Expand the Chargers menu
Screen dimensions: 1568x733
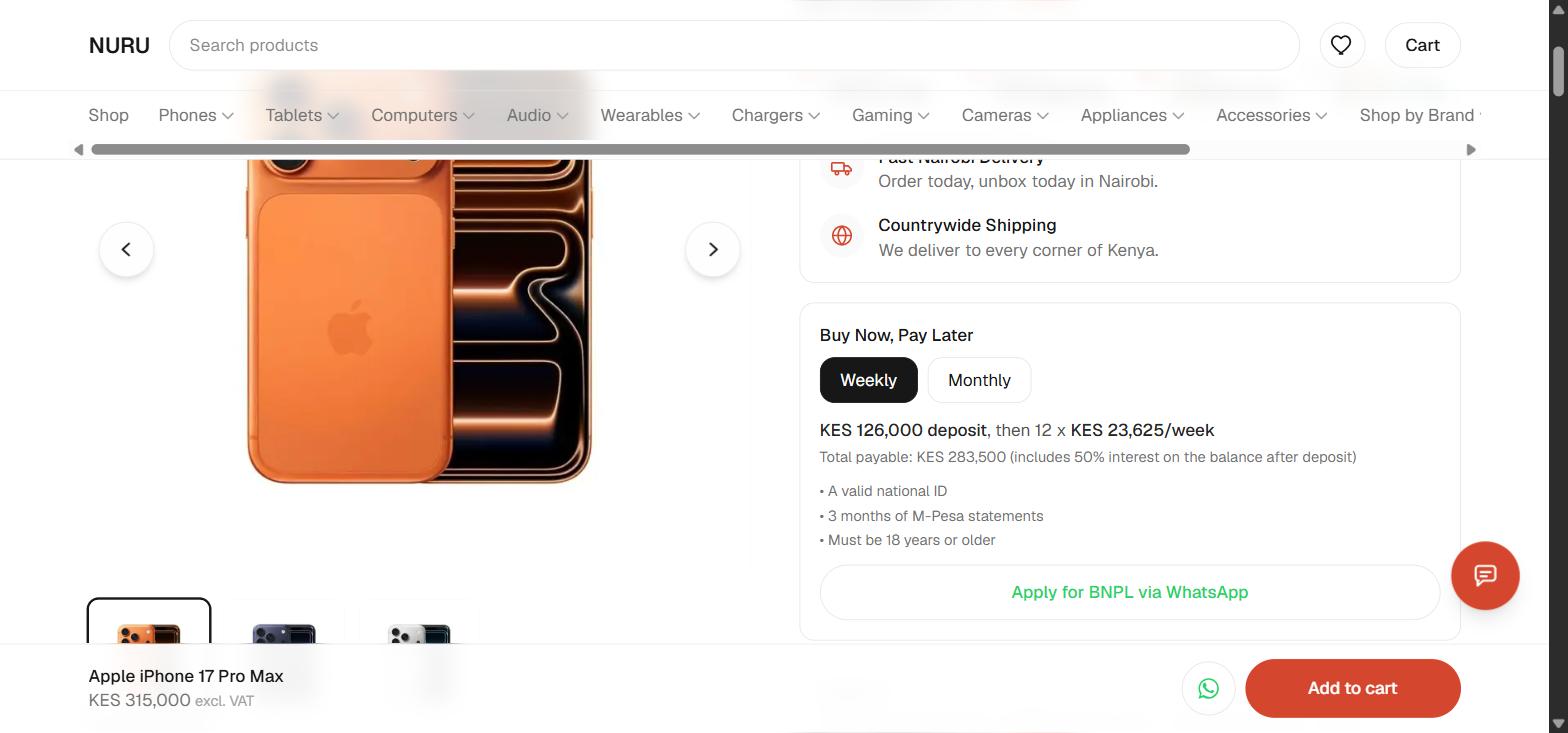[x=776, y=115]
